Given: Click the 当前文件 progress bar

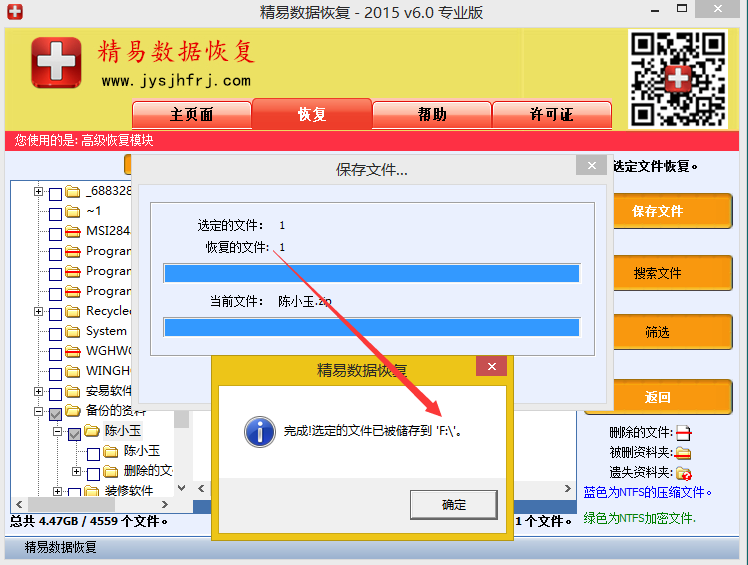Looking at the screenshot, I should (x=372, y=327).
